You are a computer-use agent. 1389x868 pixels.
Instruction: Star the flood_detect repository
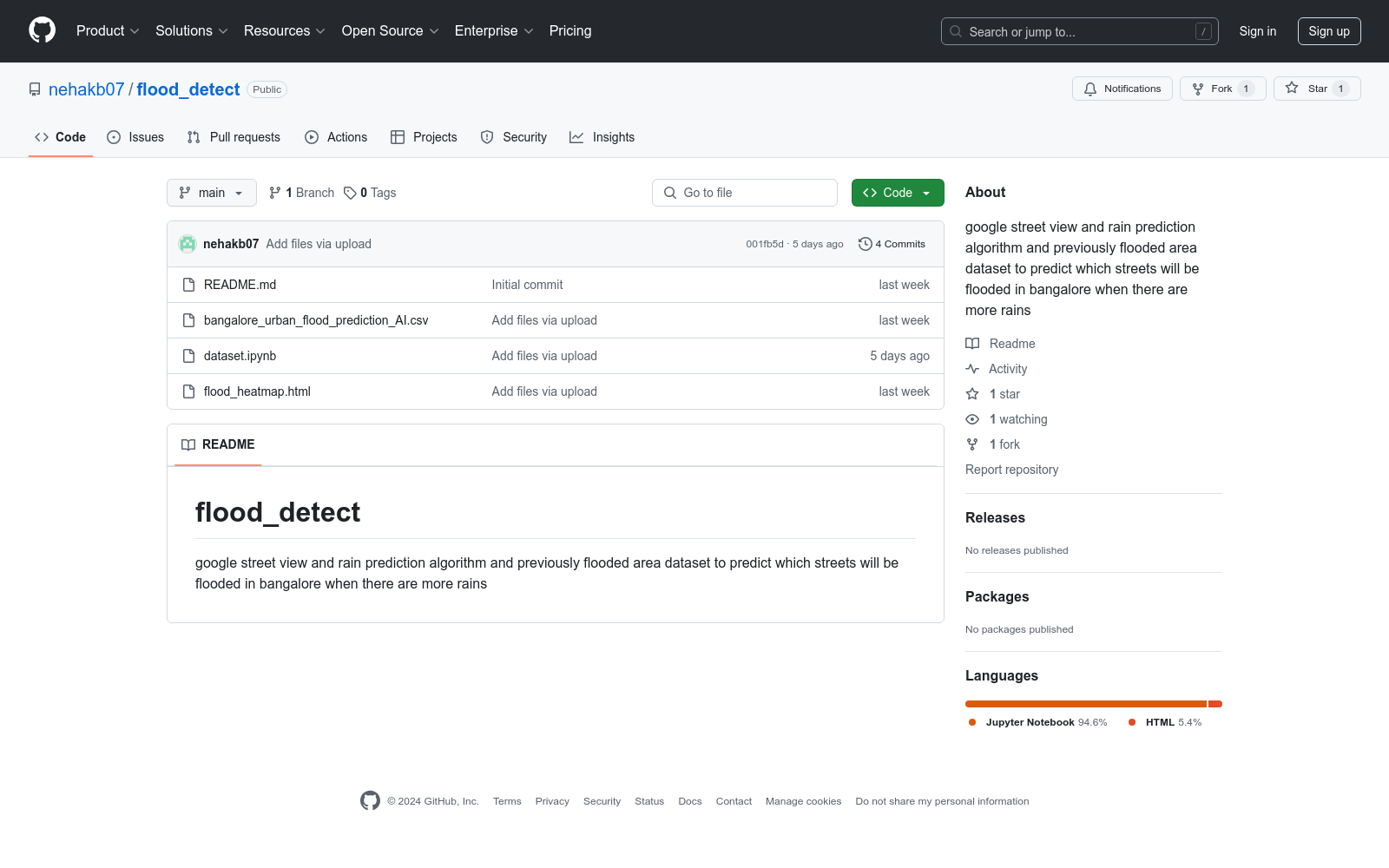[x=1317, y=89]
